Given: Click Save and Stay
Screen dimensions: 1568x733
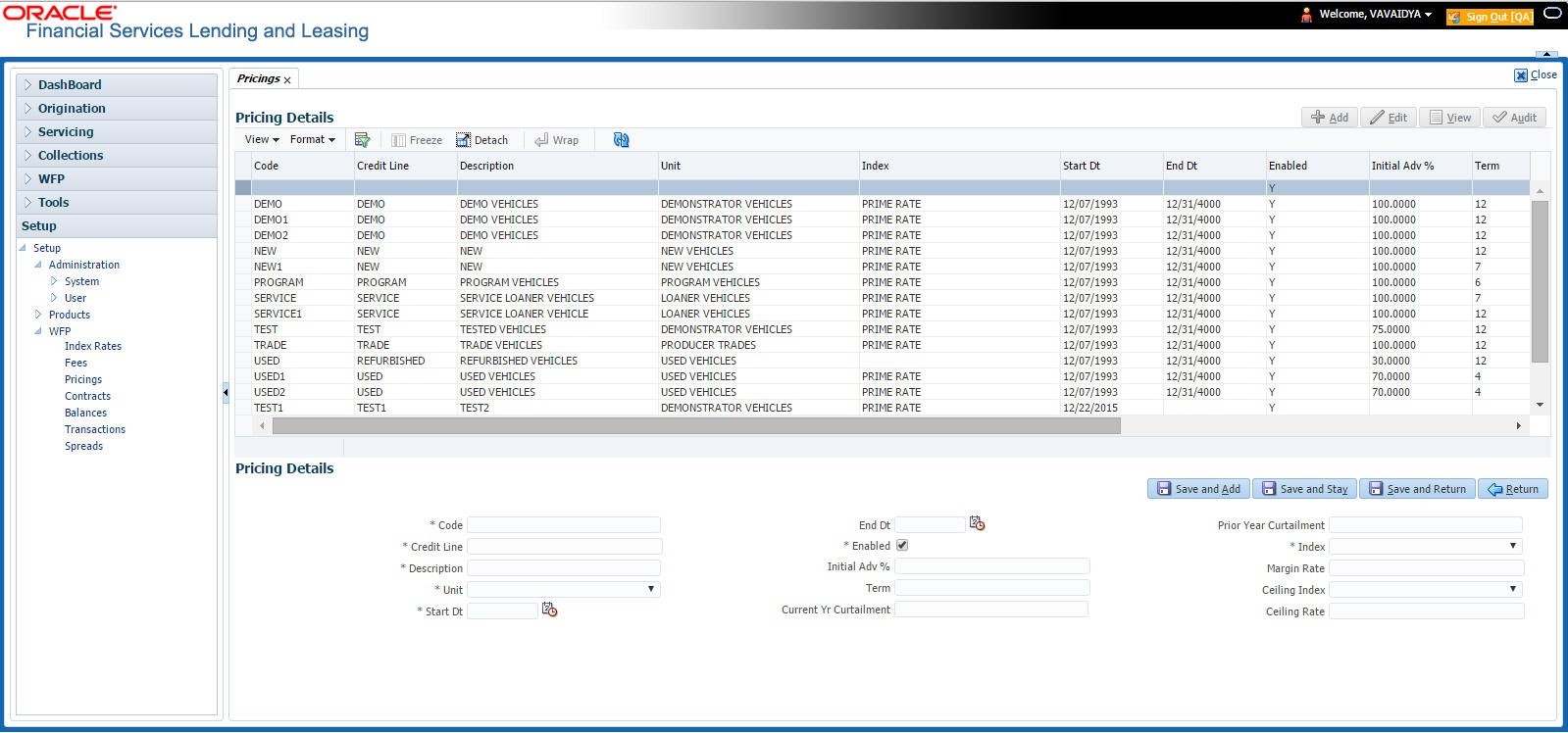Looking at the screenshot, I should [x=1304, y=489].
